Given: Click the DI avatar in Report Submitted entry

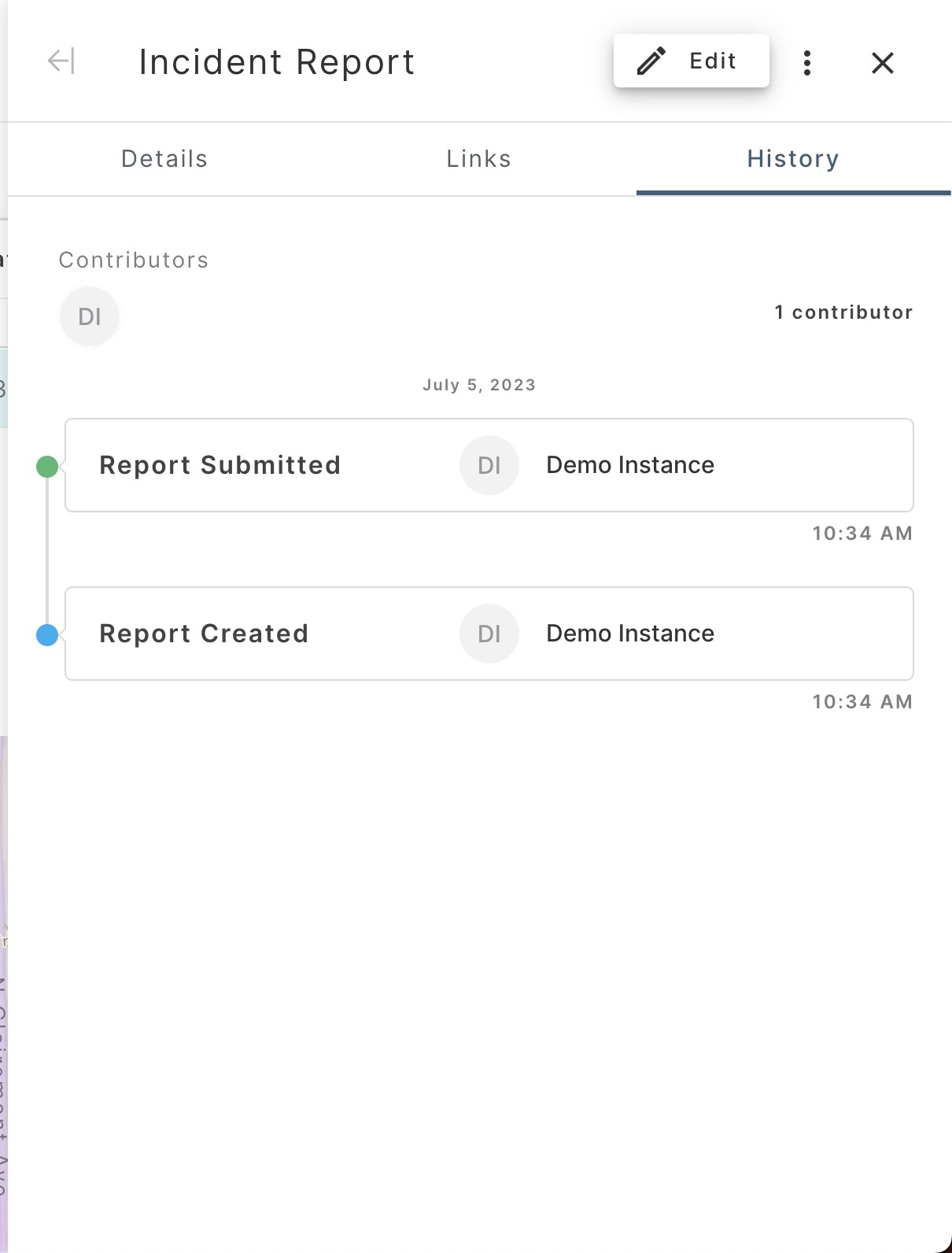Looking at the screenshot, I should pos(489,465).
